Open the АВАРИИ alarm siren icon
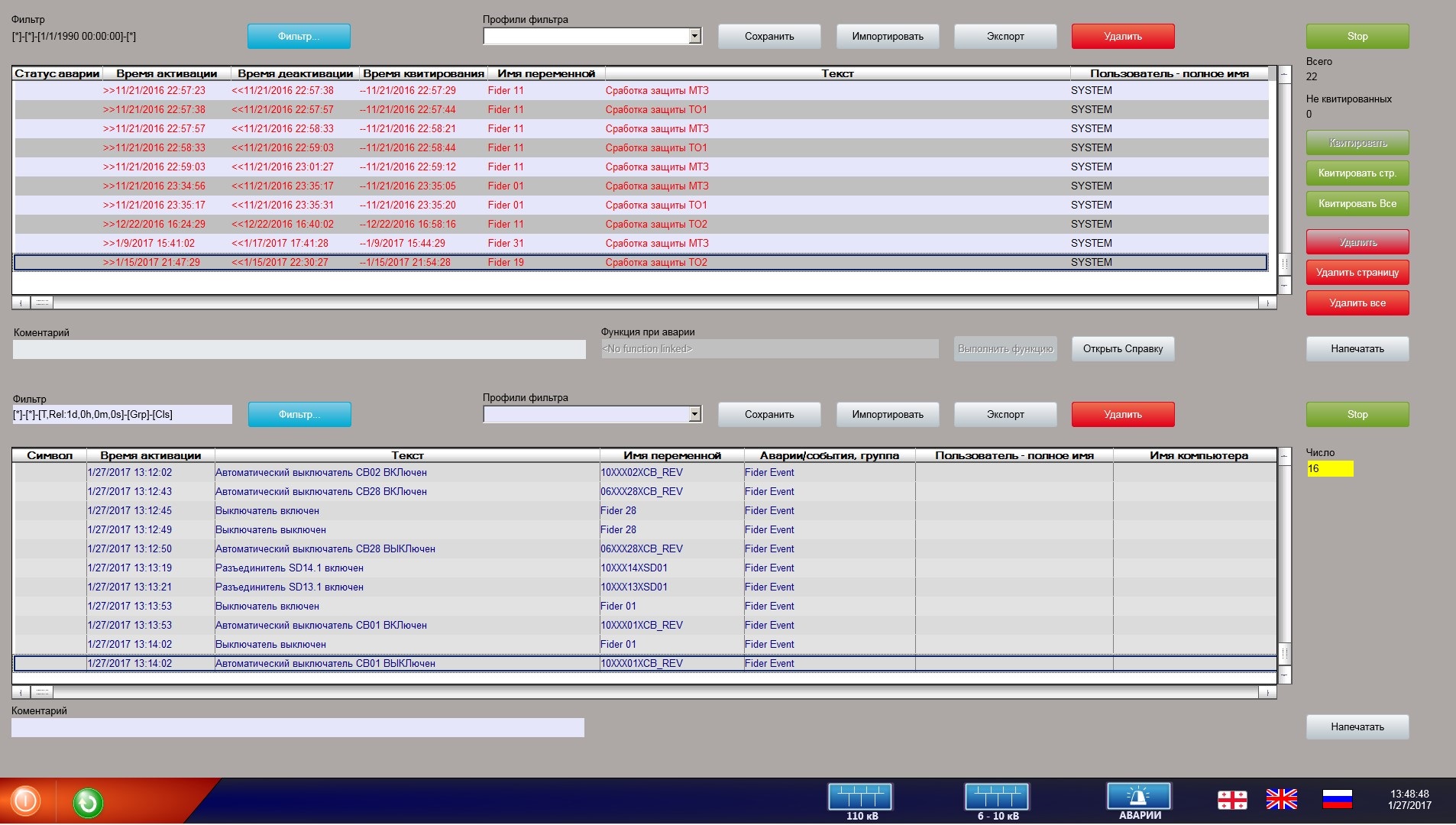This screenshot has width=1456, height=825. point(1138,797)
